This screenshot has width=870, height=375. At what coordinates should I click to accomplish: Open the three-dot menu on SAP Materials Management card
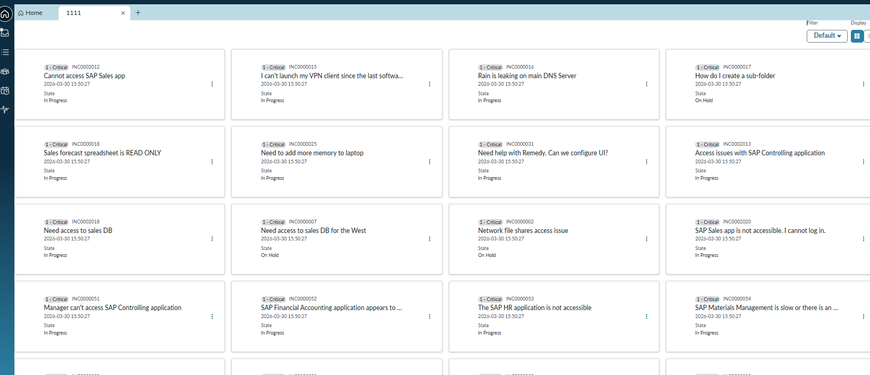click(x=863, y=316)
